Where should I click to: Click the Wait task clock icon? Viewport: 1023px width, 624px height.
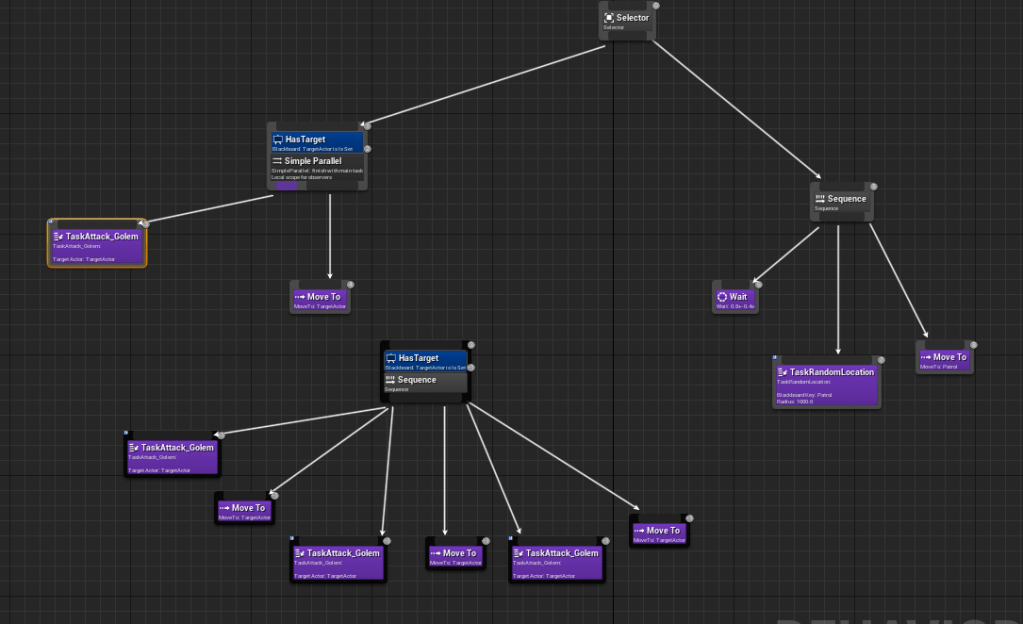[x=721, y=297]
